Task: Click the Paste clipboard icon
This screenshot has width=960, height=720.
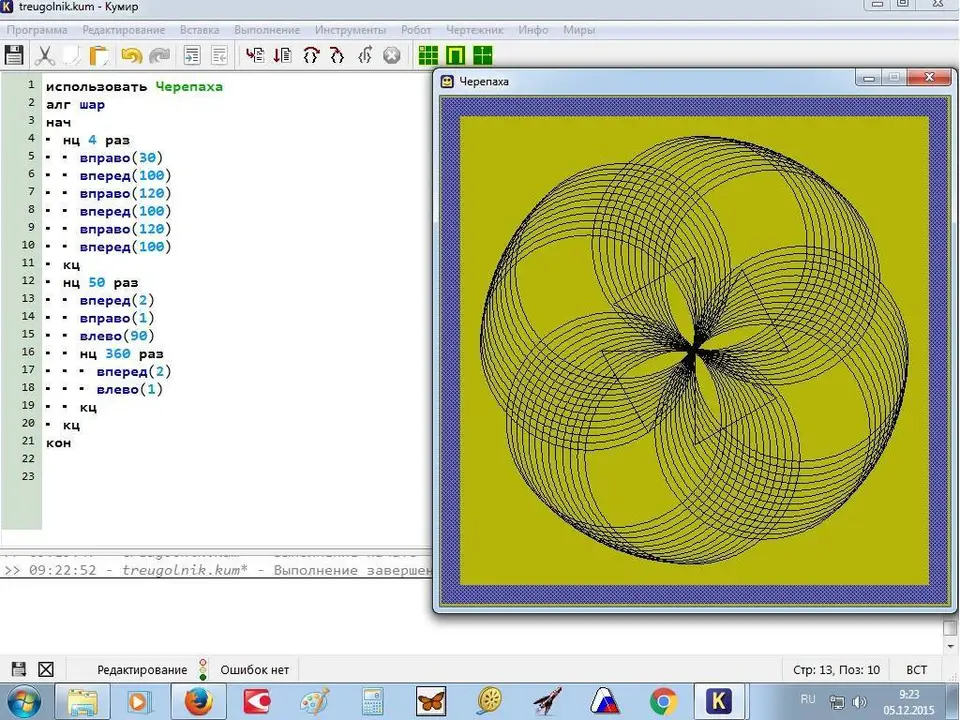Action: coord(99,55)
